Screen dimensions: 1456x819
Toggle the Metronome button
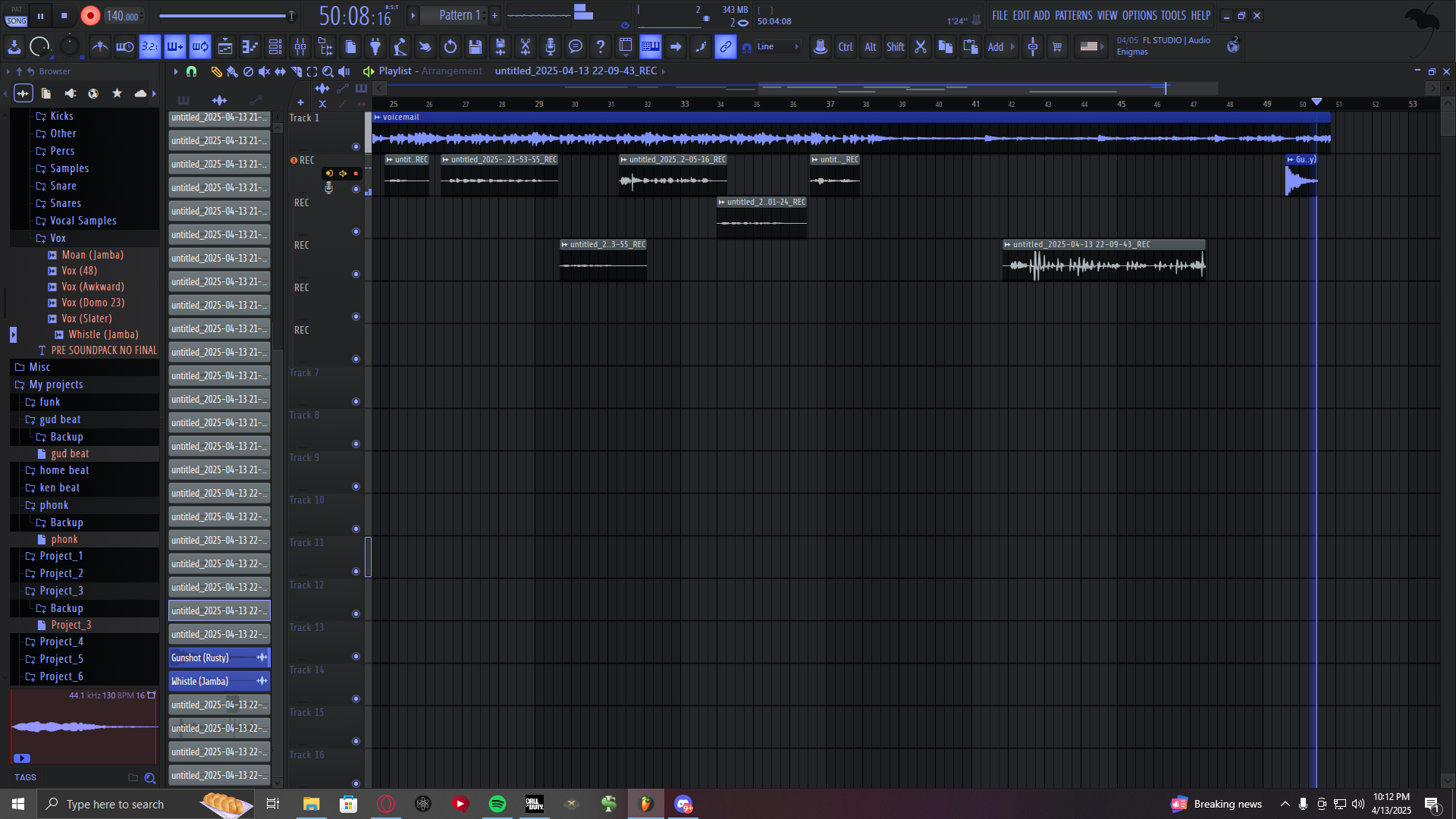point(99,47)
